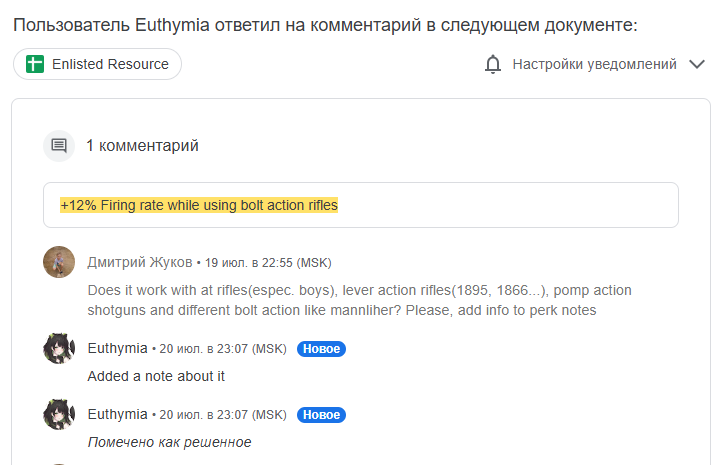Image resolution: width=723 pixels, height=465 pixels.
Task: Click the reply text 'Added a note about it'
Action: pyautogui.click(x=156, y=376)
